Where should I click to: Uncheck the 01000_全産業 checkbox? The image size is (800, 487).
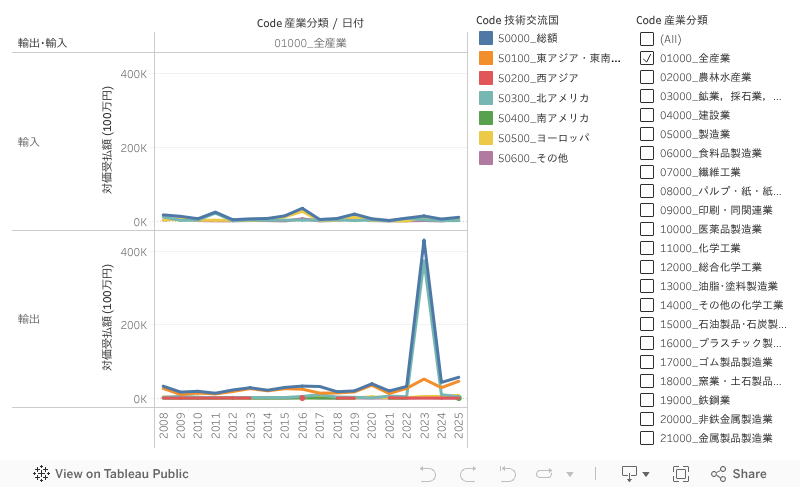647,58
